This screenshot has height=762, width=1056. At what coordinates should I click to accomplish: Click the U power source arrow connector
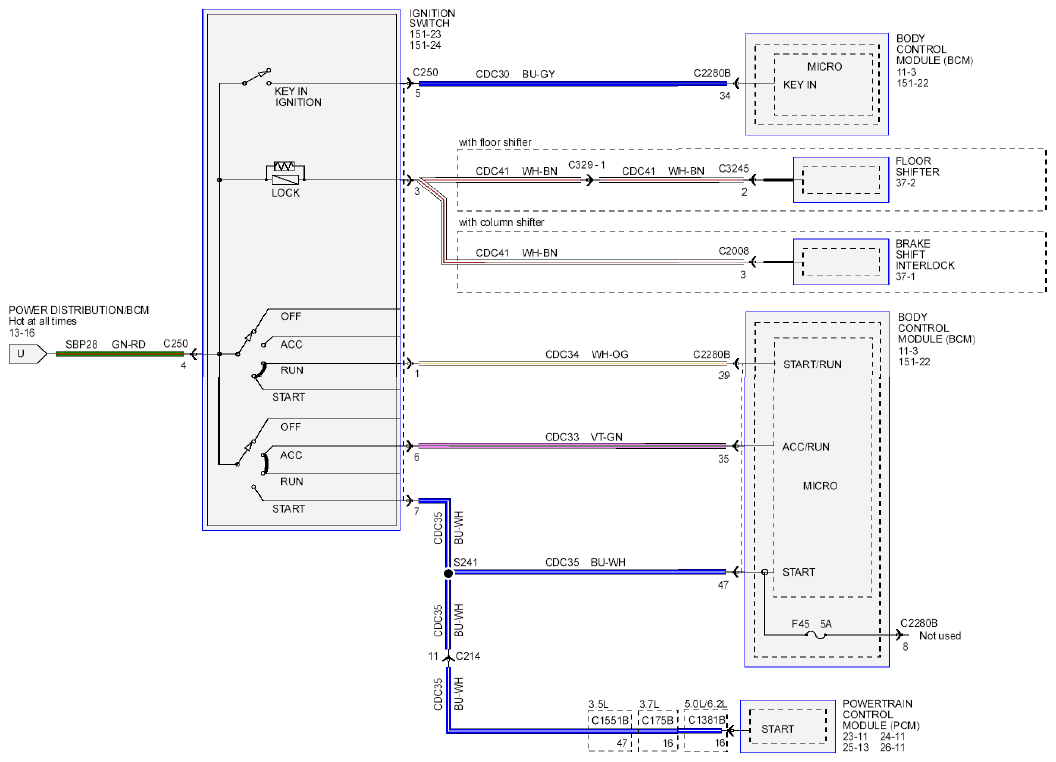click(28, 354)
